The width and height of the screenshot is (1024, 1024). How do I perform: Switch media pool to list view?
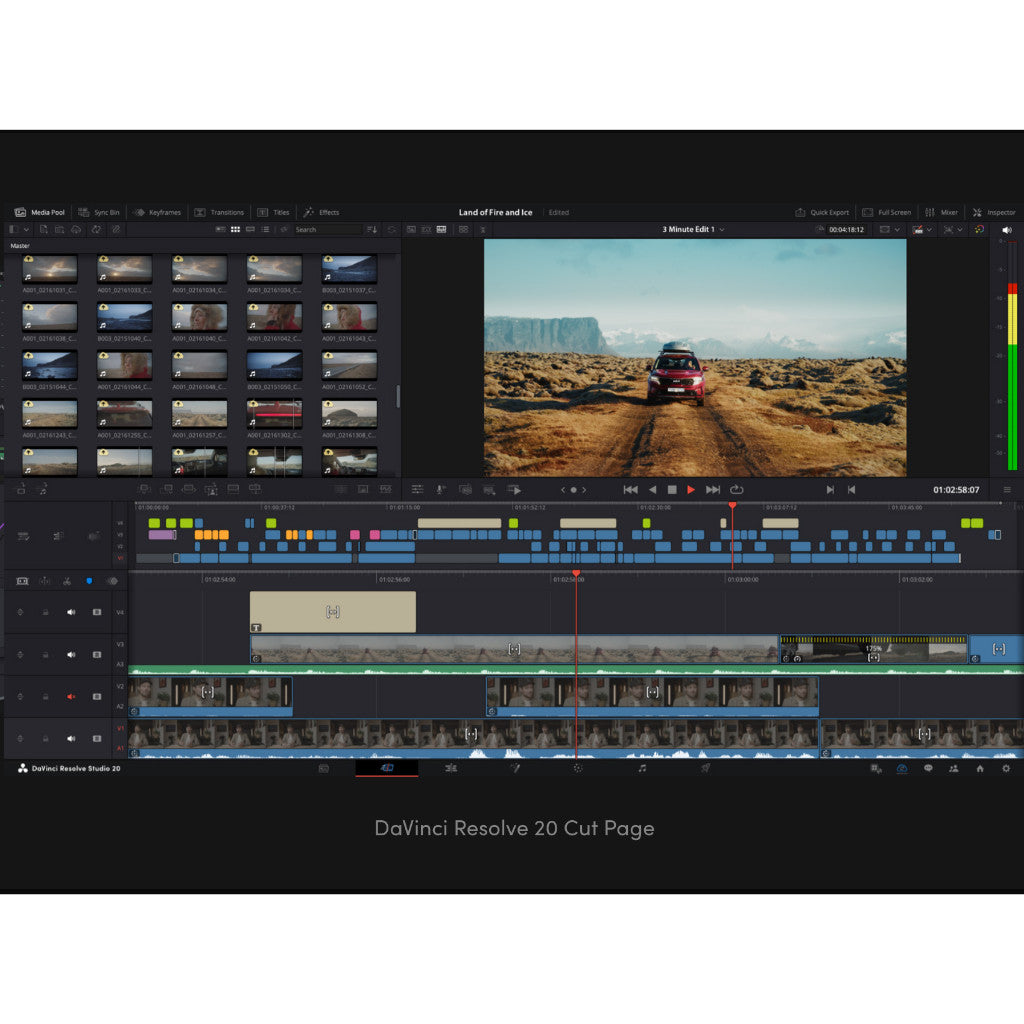tap(265, 229)
